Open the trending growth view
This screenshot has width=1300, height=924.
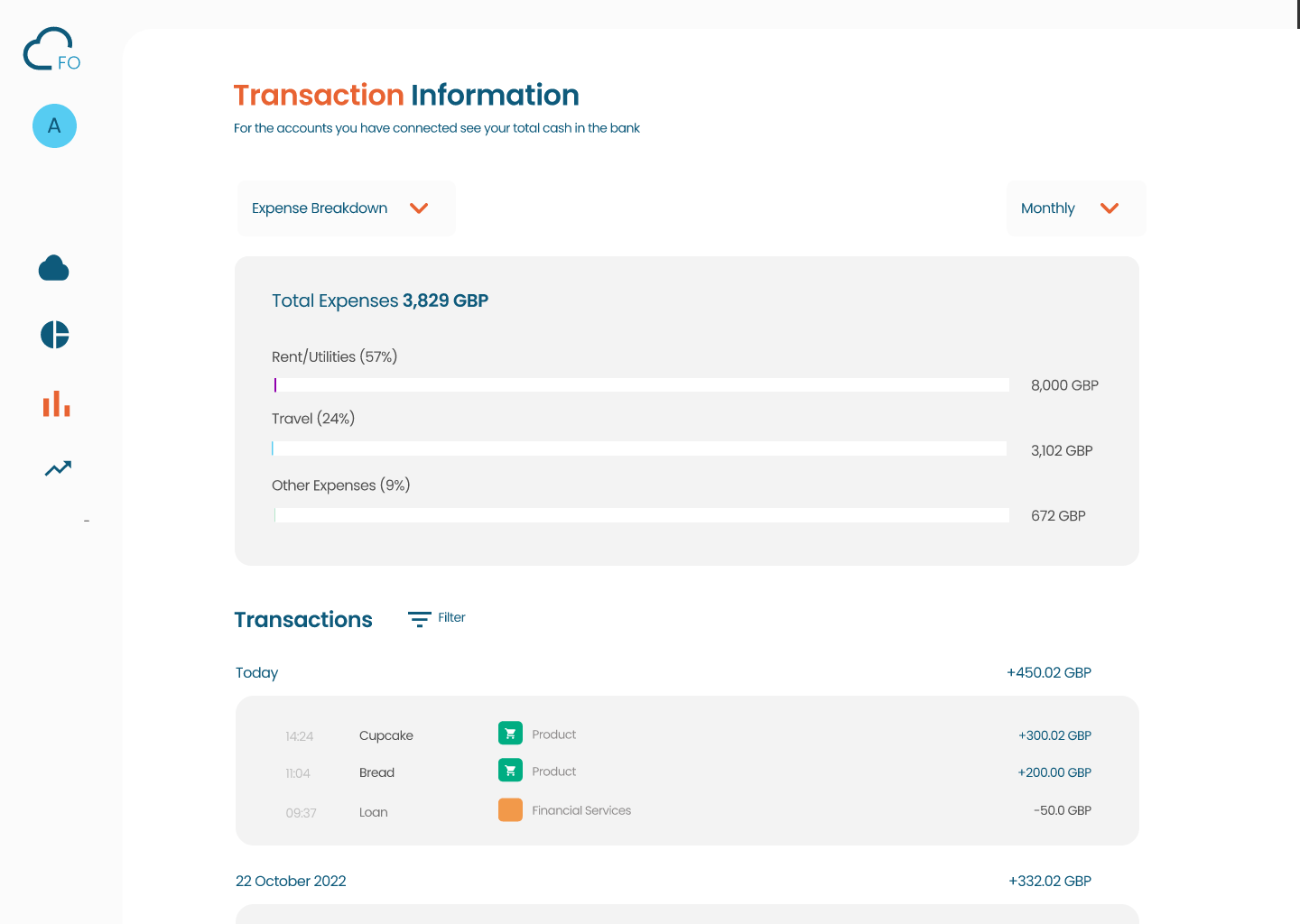tap(57, 467)
